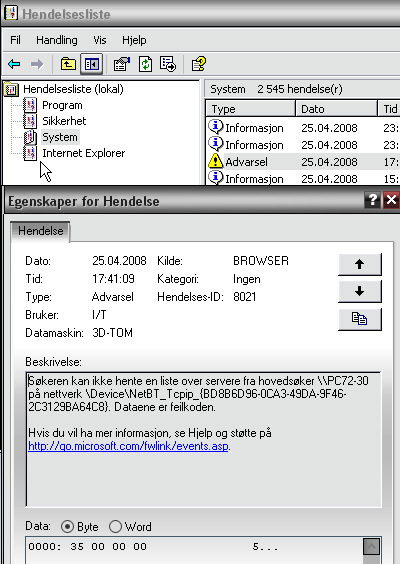400x564 pixels.
Task: Click the refresh toolbar icon
Action: click(x=145, y=64)
